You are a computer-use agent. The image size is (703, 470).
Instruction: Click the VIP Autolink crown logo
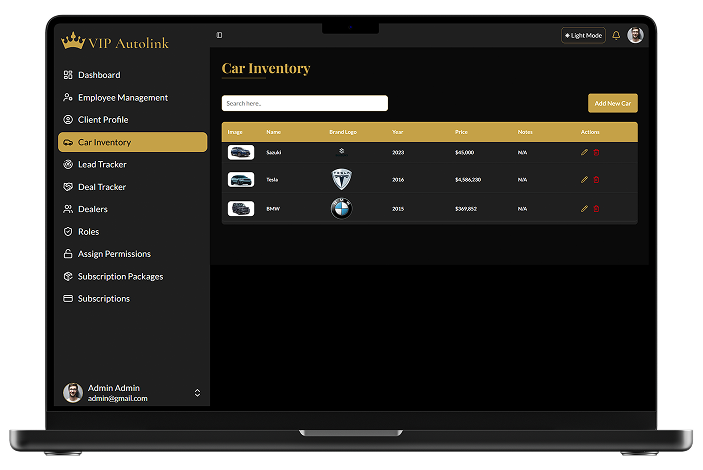click(x=73, y=42)
